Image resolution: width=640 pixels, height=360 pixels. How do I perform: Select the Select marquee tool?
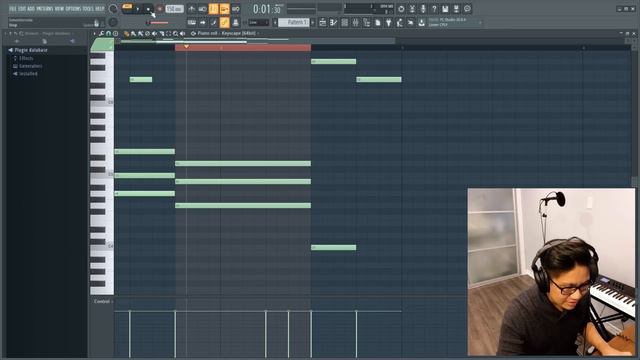pyautogui.click(x=168, y=33)
